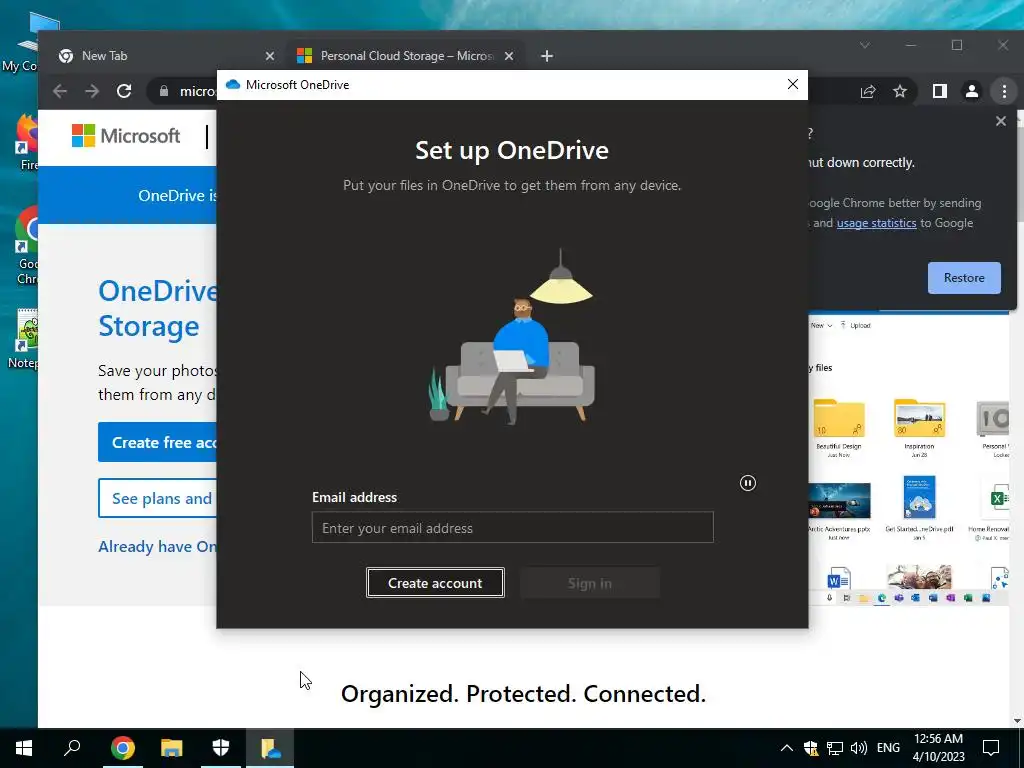
Task: Bookmark this tab with the star icon
Action: pyautogui.click(x=900, y=91)
